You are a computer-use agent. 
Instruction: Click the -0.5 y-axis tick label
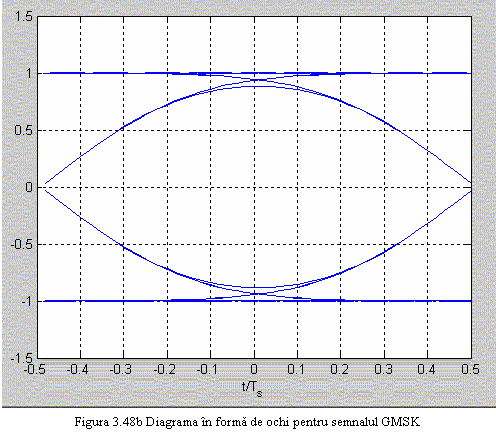tap(22, 244)
